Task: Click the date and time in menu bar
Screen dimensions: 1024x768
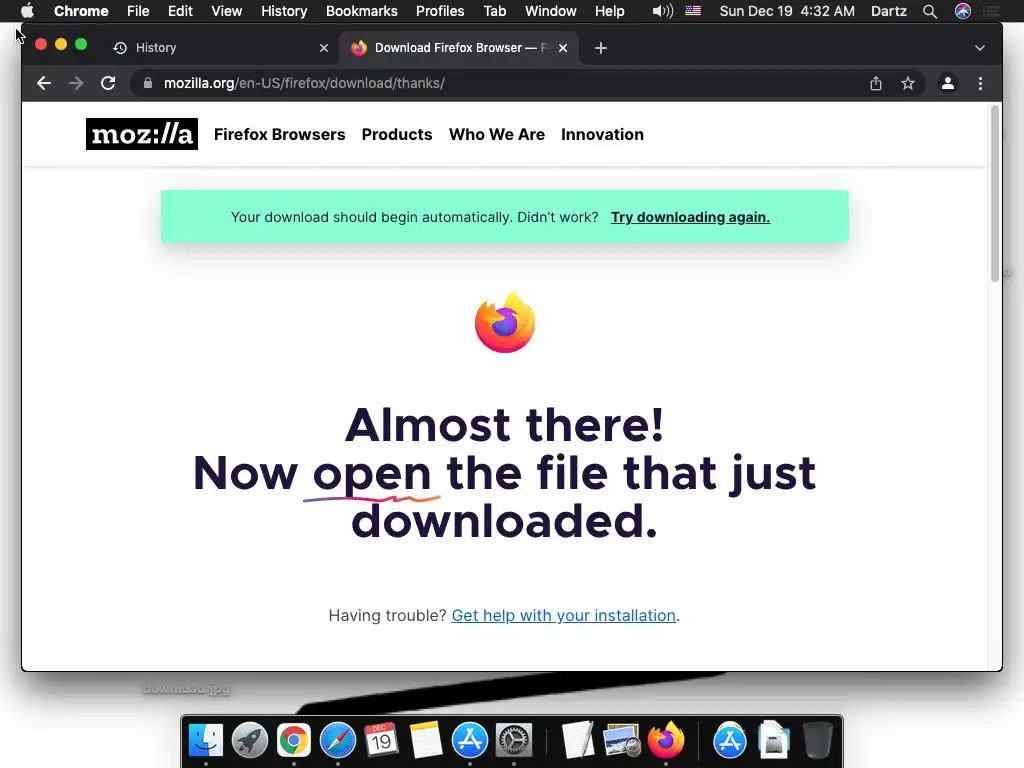Action: click(x=787, y=11)
